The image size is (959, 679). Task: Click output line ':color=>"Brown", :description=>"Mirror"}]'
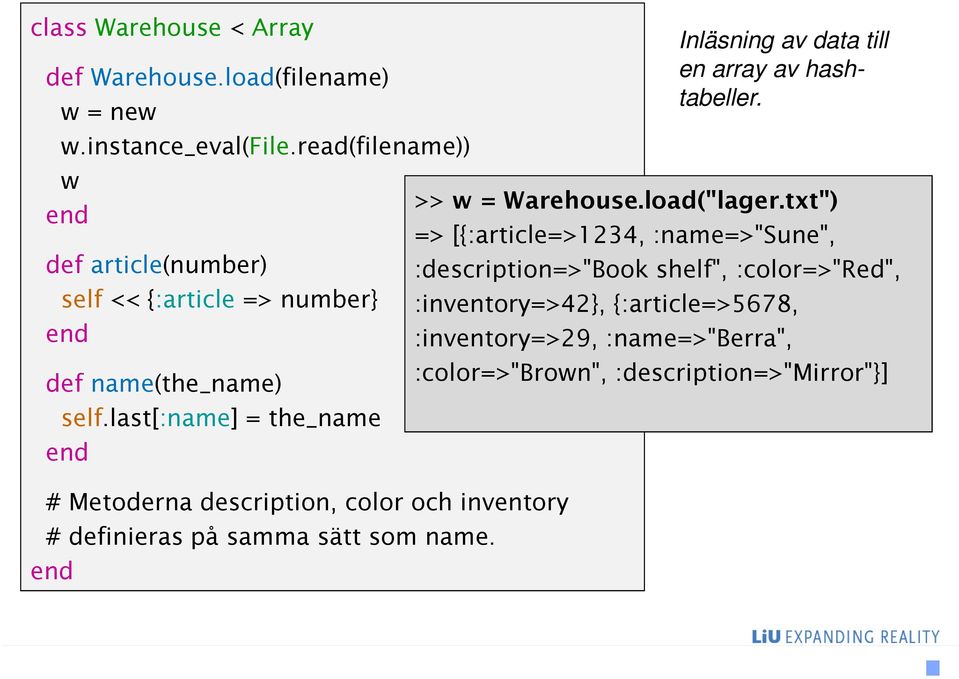click(x=651, y=373)
